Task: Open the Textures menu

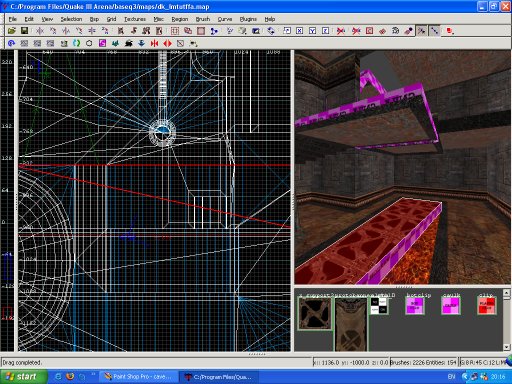Action: tap(135, 19)
